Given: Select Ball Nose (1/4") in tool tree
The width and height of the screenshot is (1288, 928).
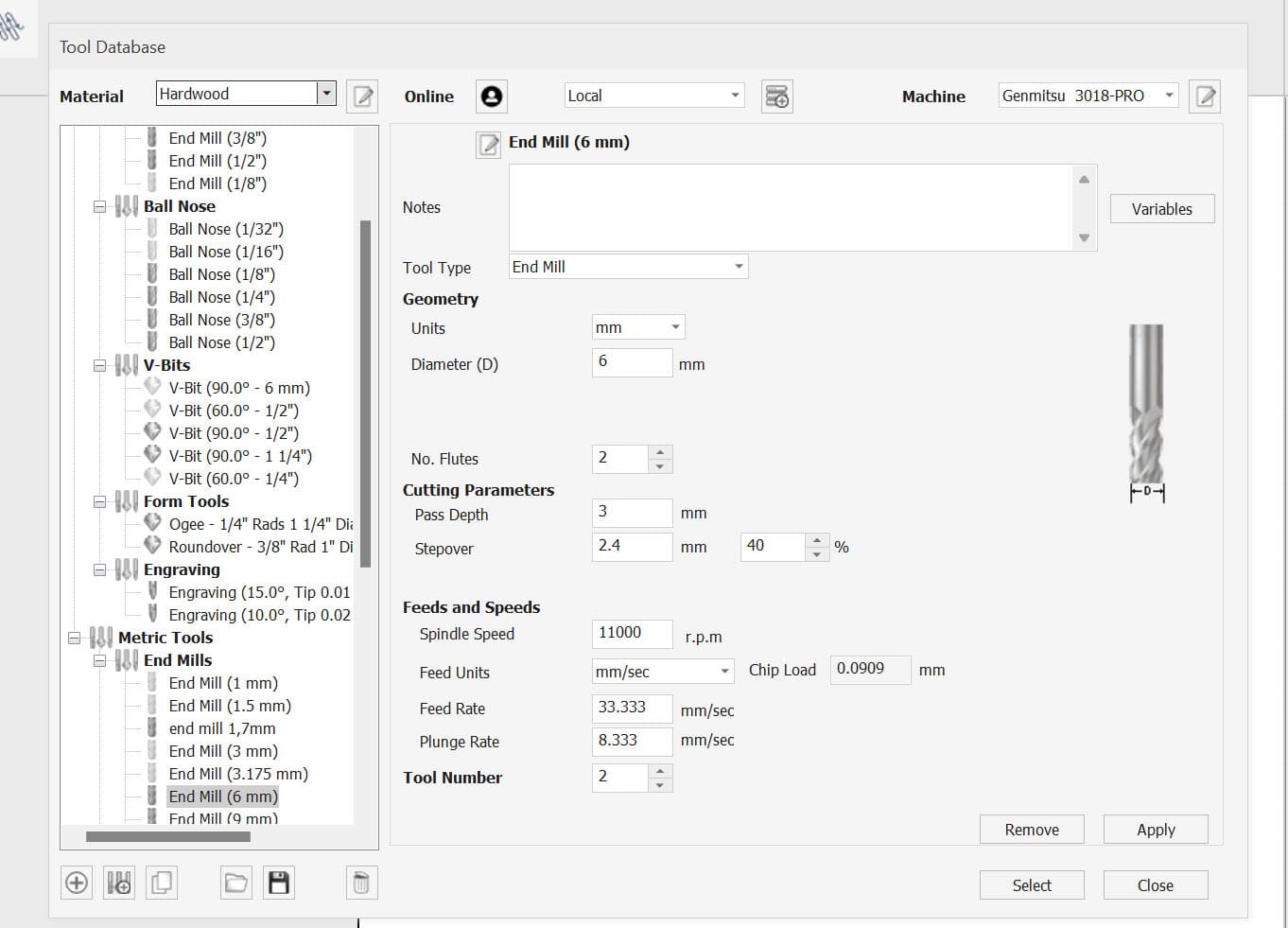Looking at the screenshot, I should click(x=221, y=297).
